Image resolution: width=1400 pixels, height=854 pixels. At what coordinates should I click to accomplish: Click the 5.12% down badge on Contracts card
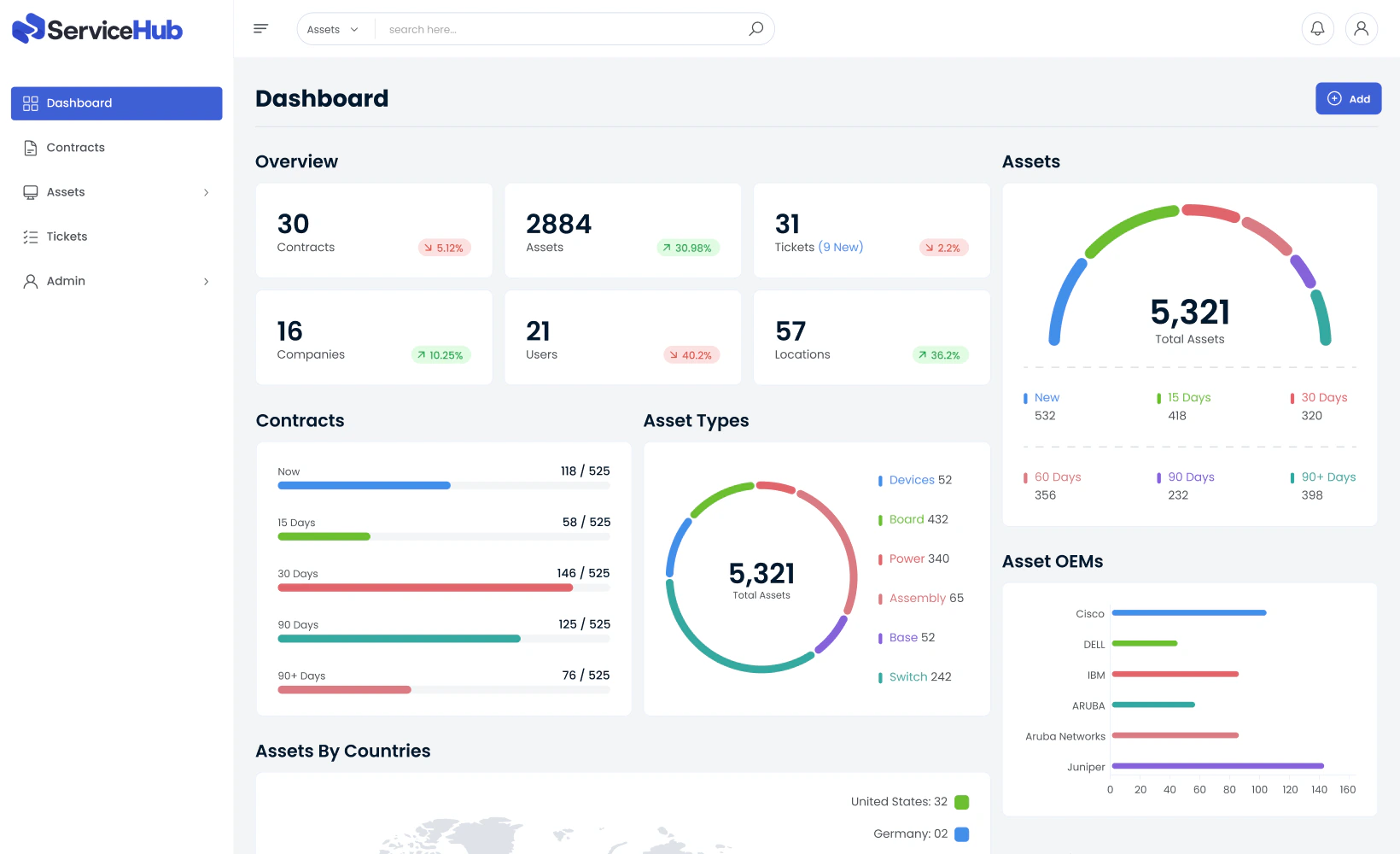click(445, 248)
